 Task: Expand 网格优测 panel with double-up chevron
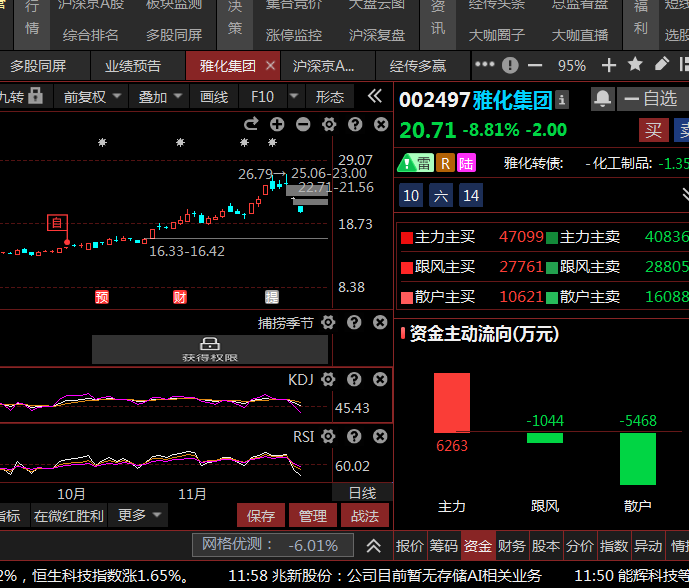374,545
